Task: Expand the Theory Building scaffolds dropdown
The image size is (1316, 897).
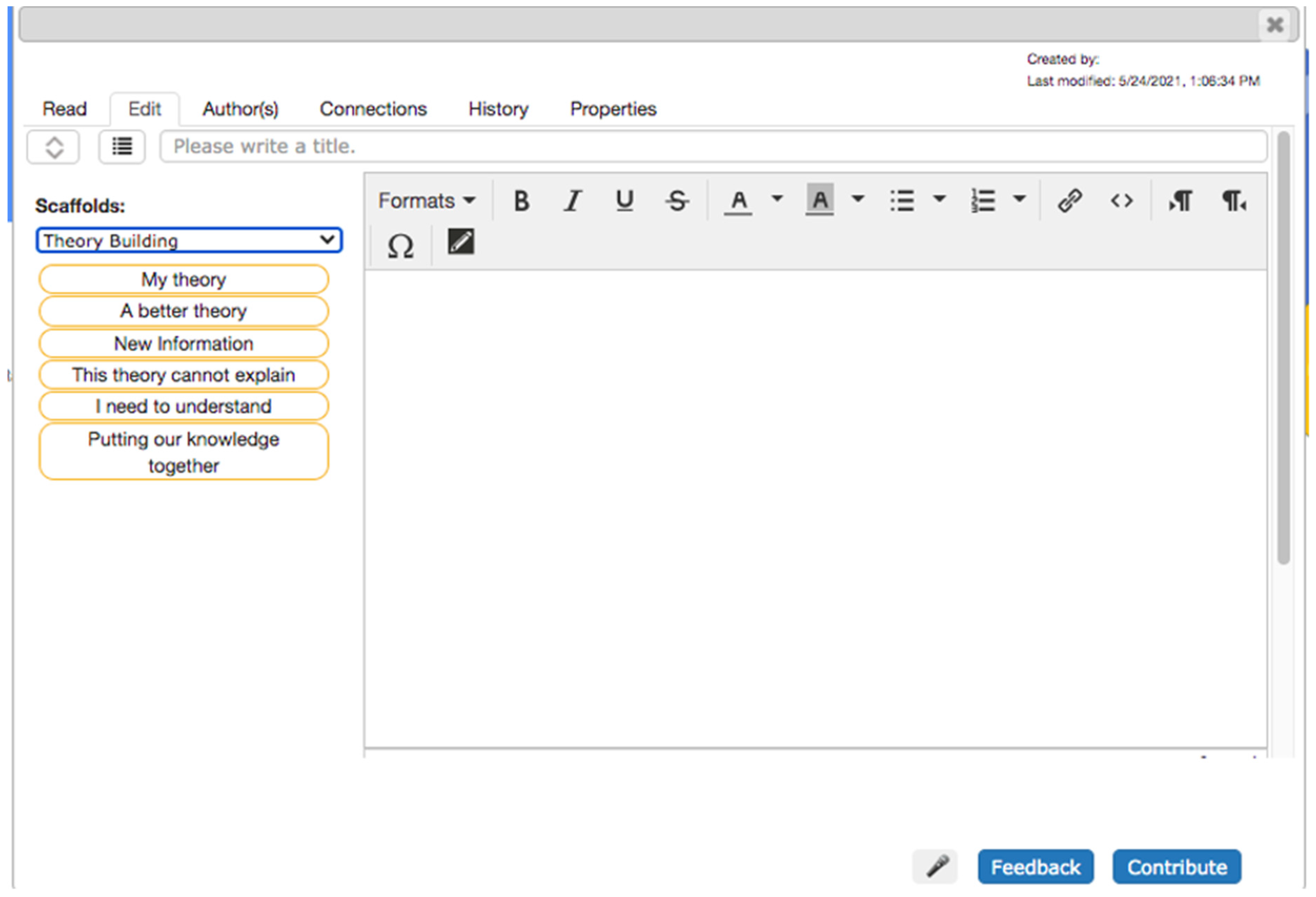Action: (189, 241)
